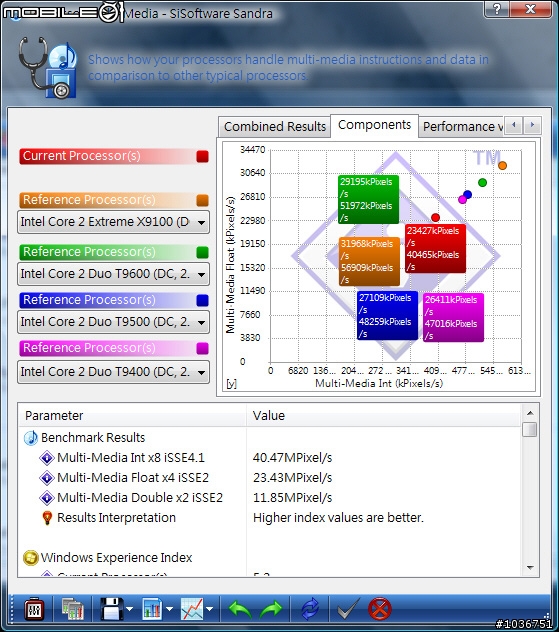Viewport: 559px width, 632px height.
Task: Click the red current processor data point
Action: pos(435,218)
